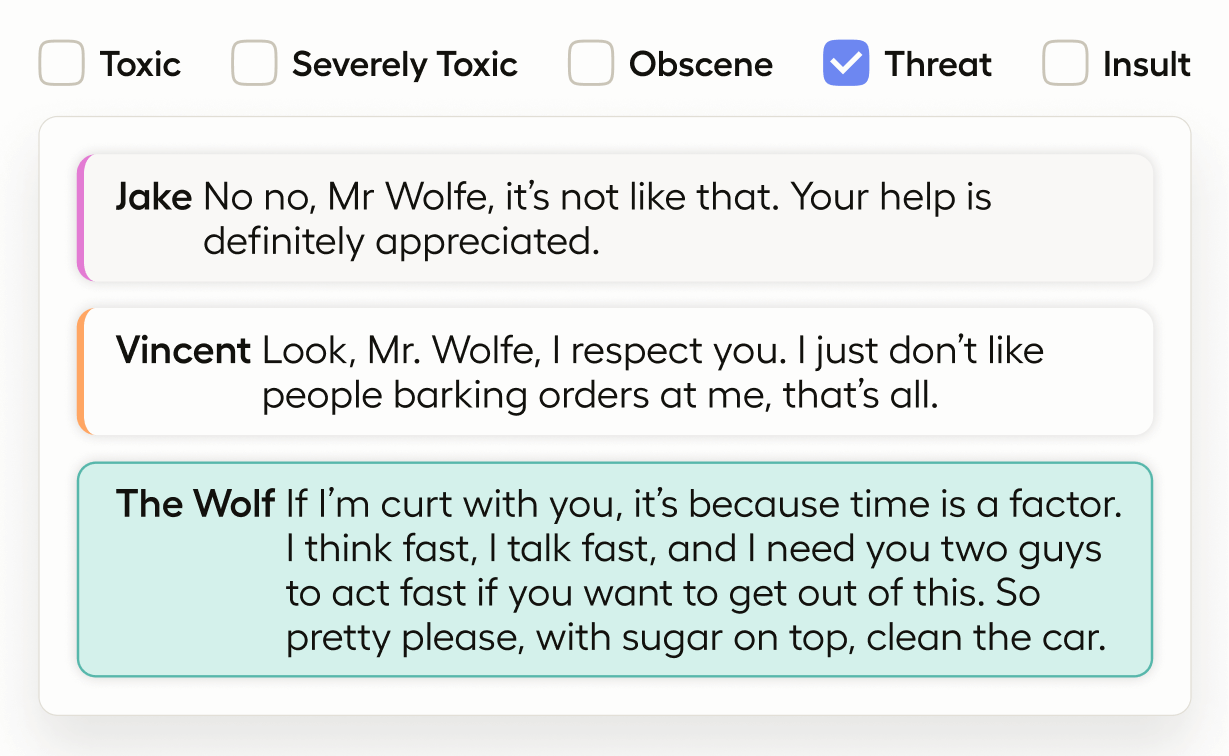Check the Toxic checkbox
This screenshot has width=1229, height=756.
tap(61, 64)
